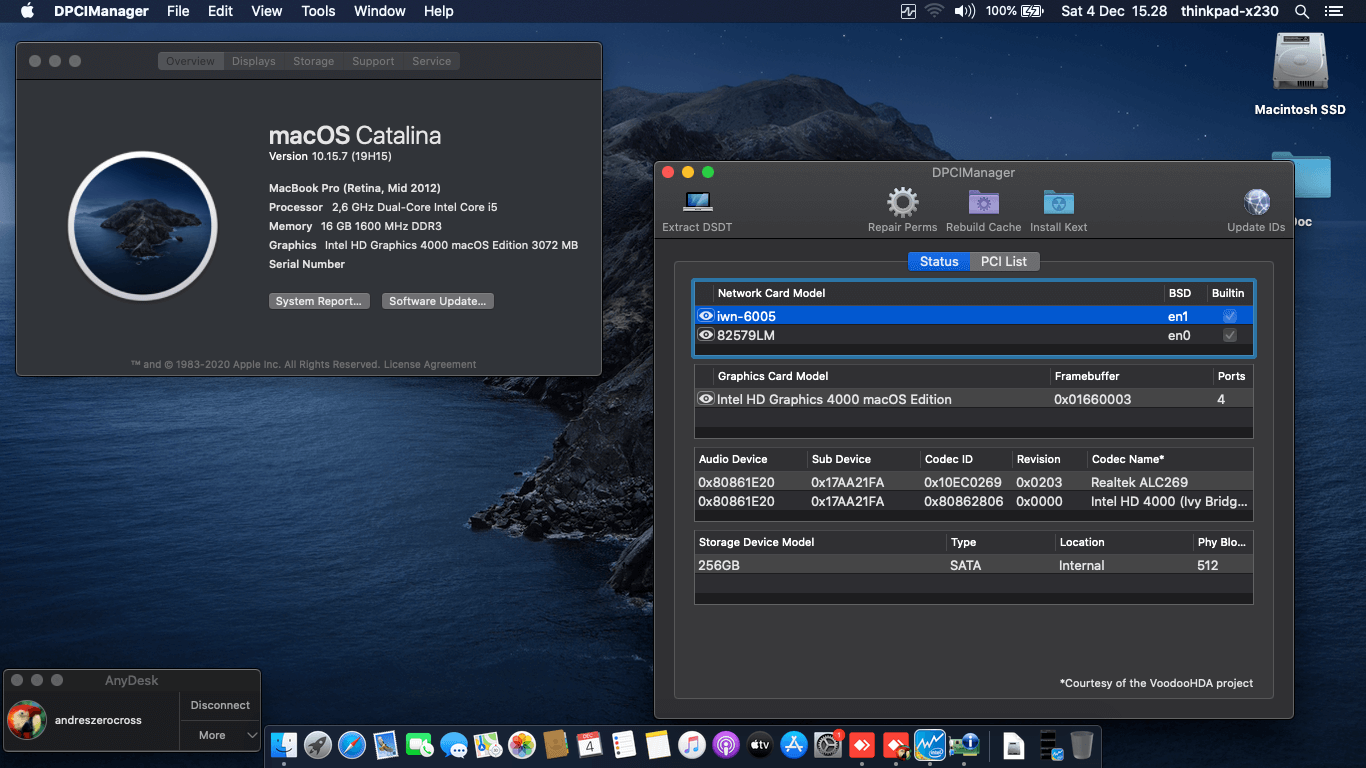The image size is (1366, 768).
Task: Open Podcasts in the dock
Action: pos(725,744)
